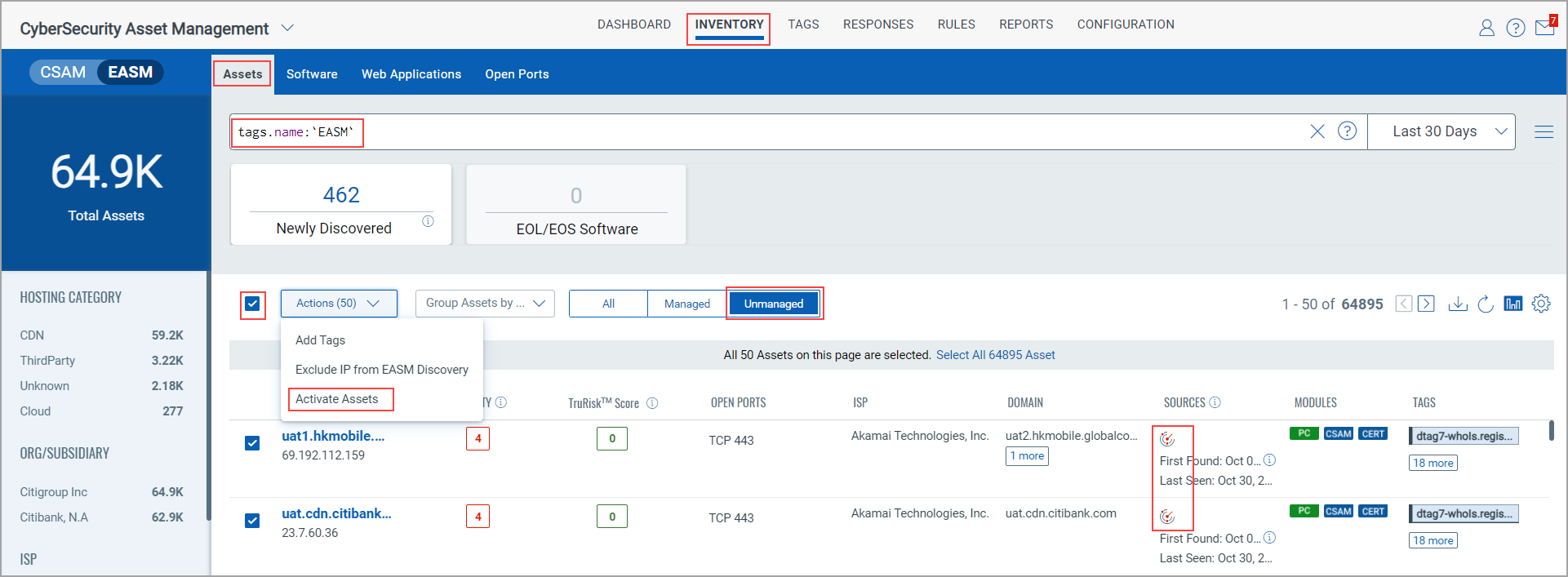The width and height of the screenshot is (1568, 577).
Task: Switch to the Open Ports tab
Action: pyautogui.click(x=517, y=74)
